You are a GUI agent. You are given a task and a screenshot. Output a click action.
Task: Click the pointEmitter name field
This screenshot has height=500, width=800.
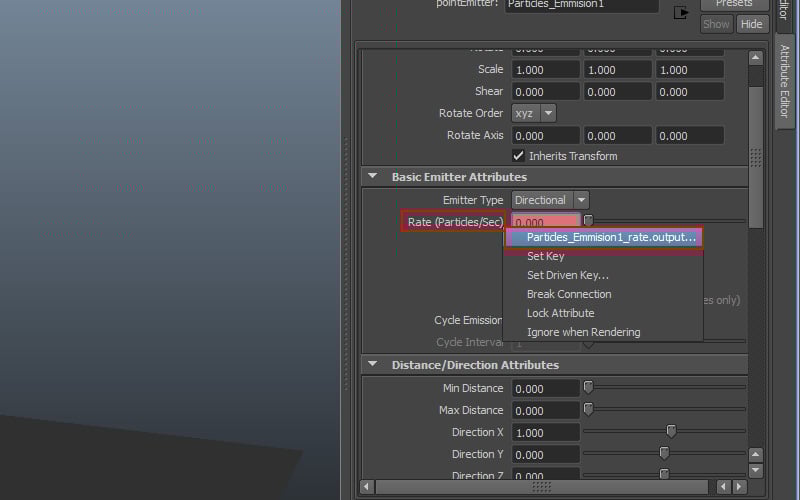pyautogui.click(x=582, y=5)
